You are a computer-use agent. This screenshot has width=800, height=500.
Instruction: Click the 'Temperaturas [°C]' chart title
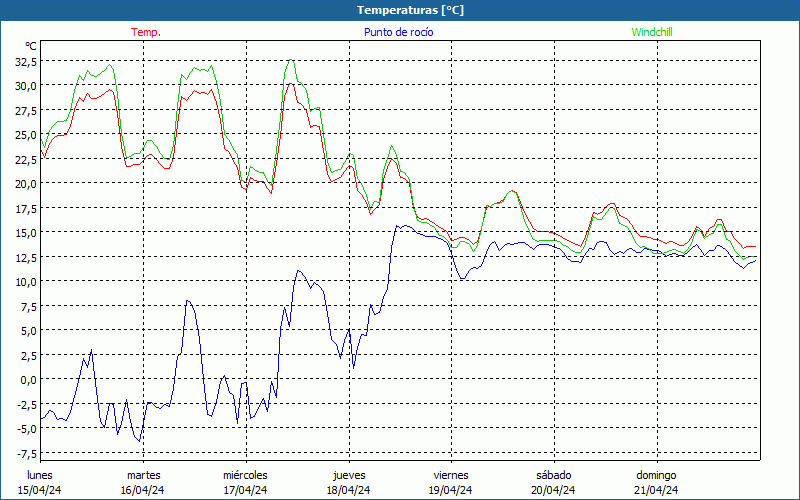pyautogui.click(x=410, y=10)
